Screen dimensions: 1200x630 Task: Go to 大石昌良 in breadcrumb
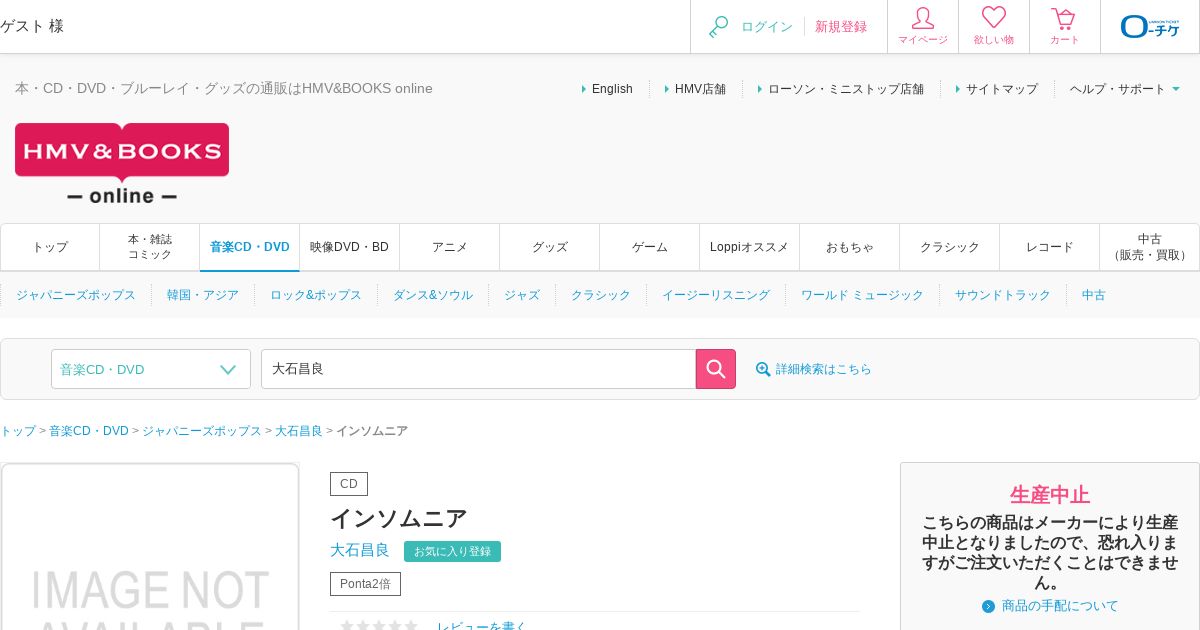(x=299, y=431)
